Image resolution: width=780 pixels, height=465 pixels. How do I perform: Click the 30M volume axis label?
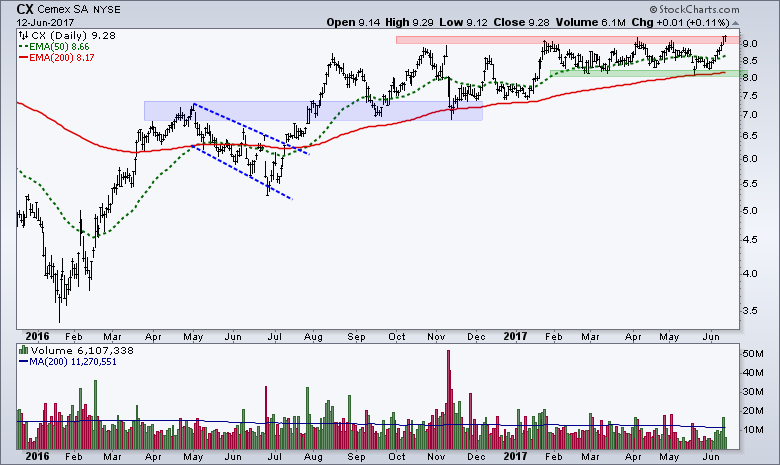(753, 391)
